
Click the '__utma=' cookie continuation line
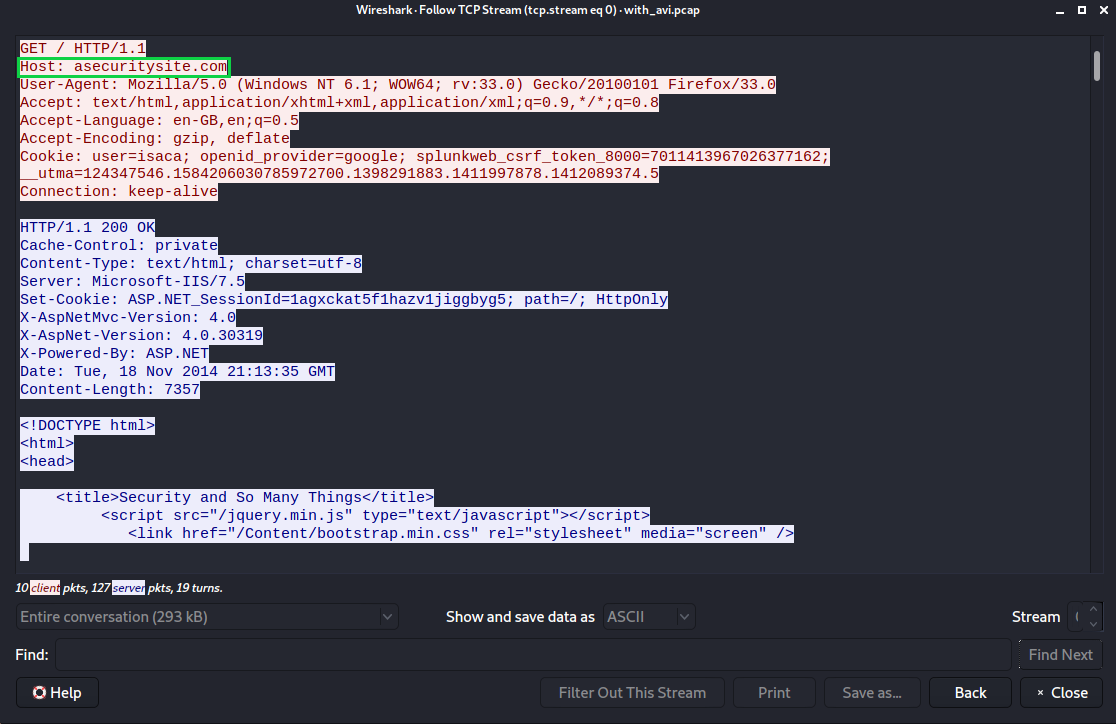pyautogui.click(x=339, y=174)
